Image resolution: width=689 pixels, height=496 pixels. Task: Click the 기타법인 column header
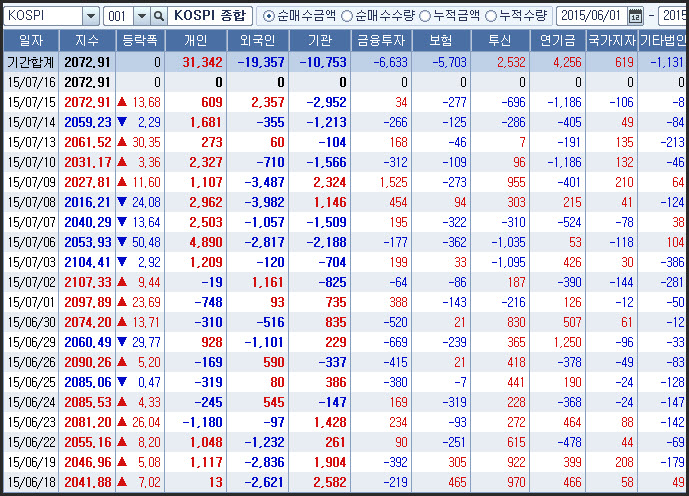click(x=663, y=41)
